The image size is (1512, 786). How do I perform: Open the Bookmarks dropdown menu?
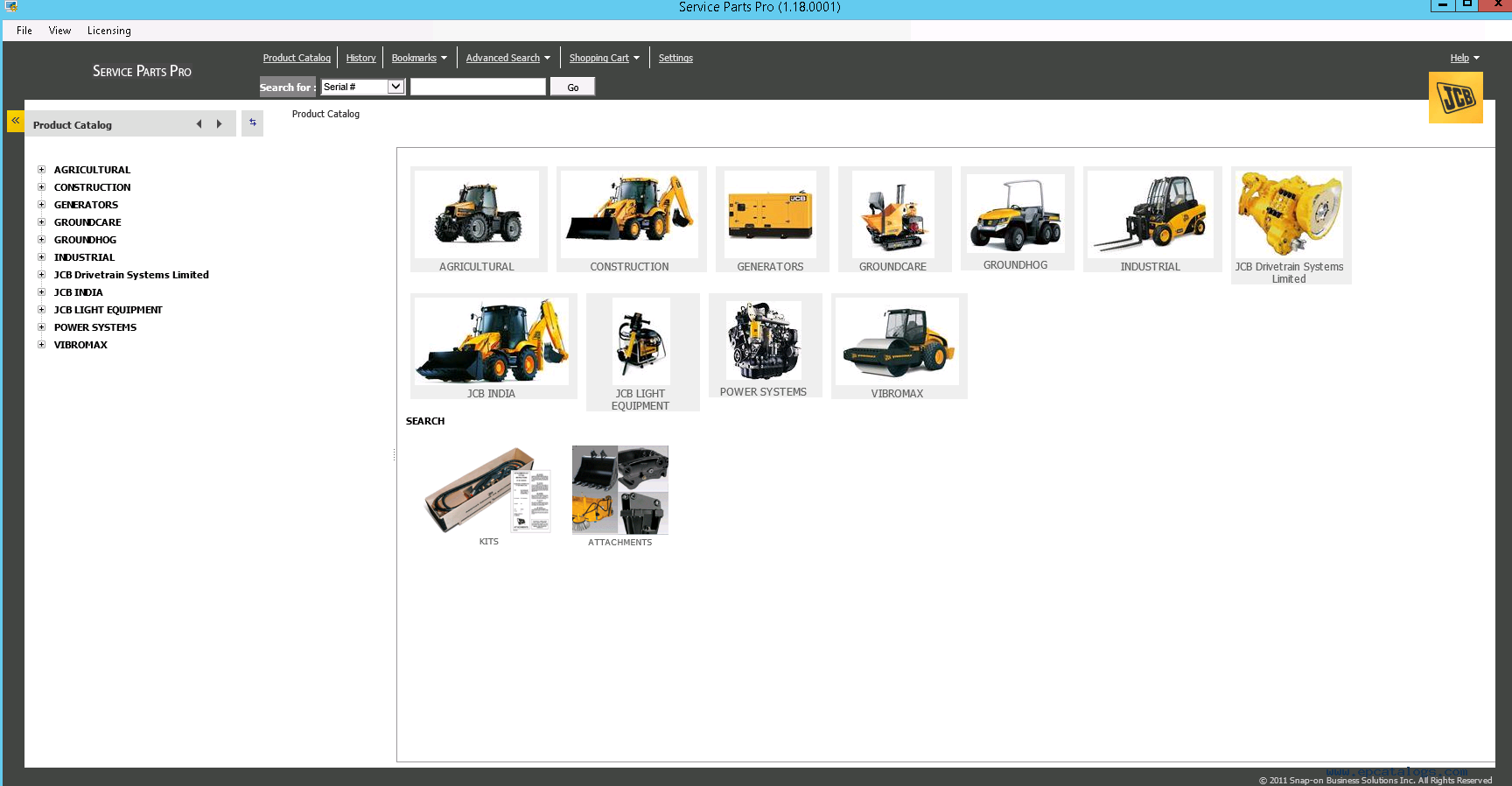click(x=419, y=58)
